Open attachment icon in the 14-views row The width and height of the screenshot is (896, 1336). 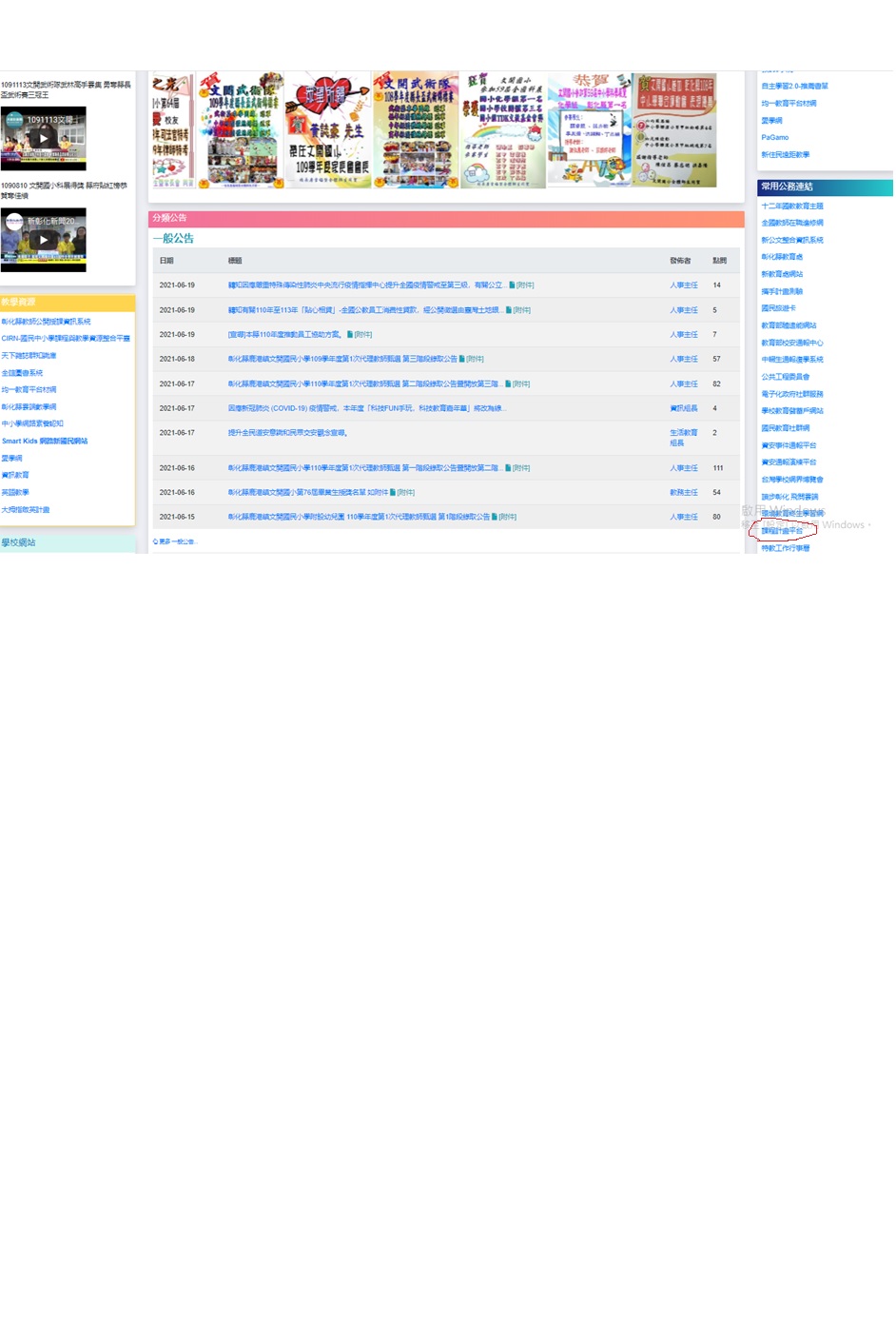(512, 285)
